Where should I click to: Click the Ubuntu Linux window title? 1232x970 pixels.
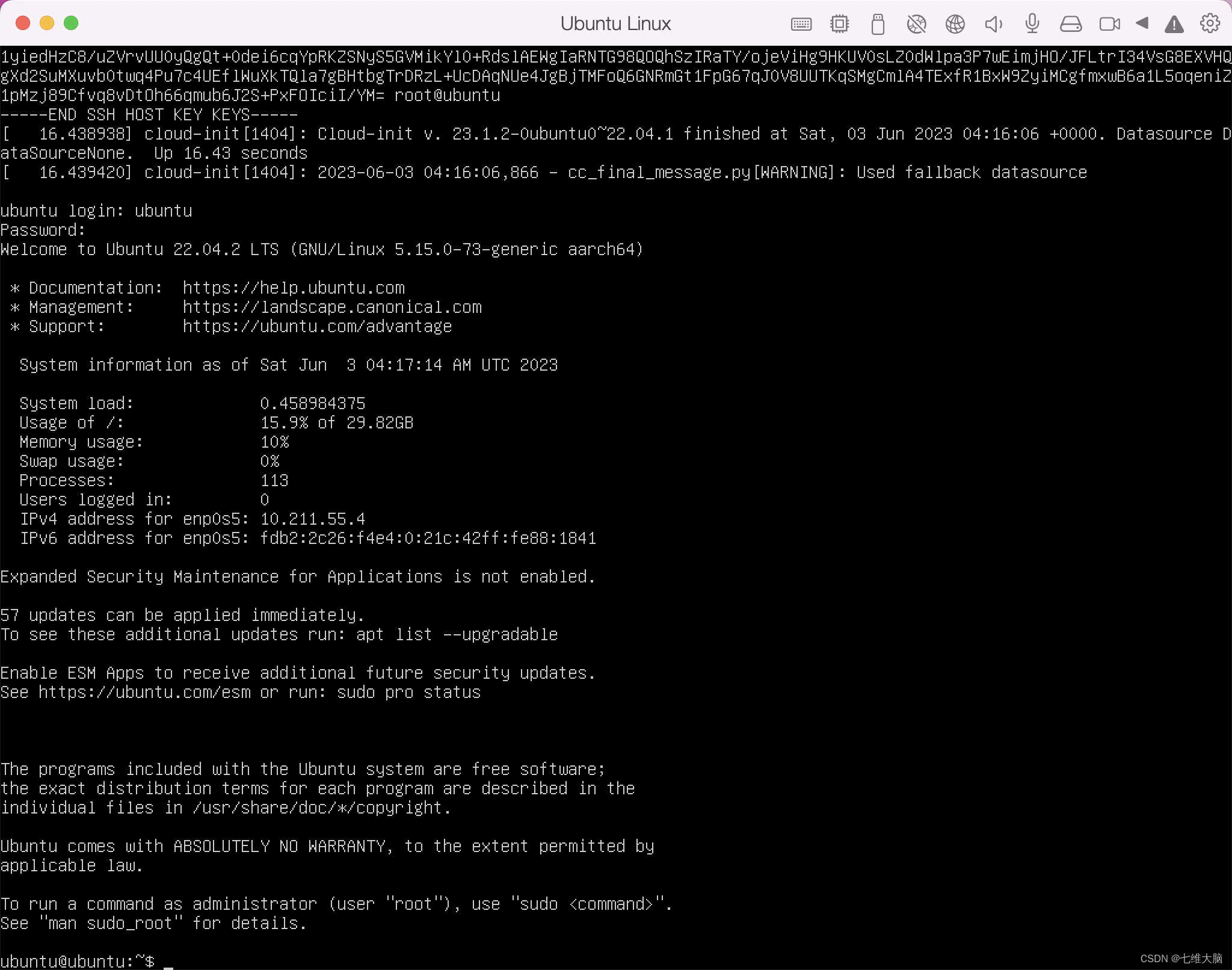615,23
